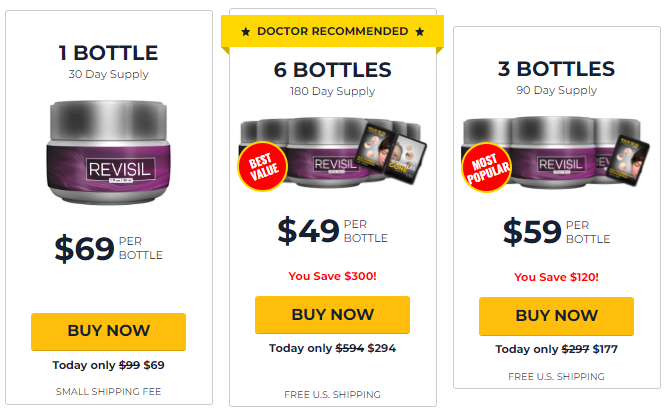Click the bonus ebook covers on 6-bottle pack
The height and width of the screenshot is (413, 668).
390,154
